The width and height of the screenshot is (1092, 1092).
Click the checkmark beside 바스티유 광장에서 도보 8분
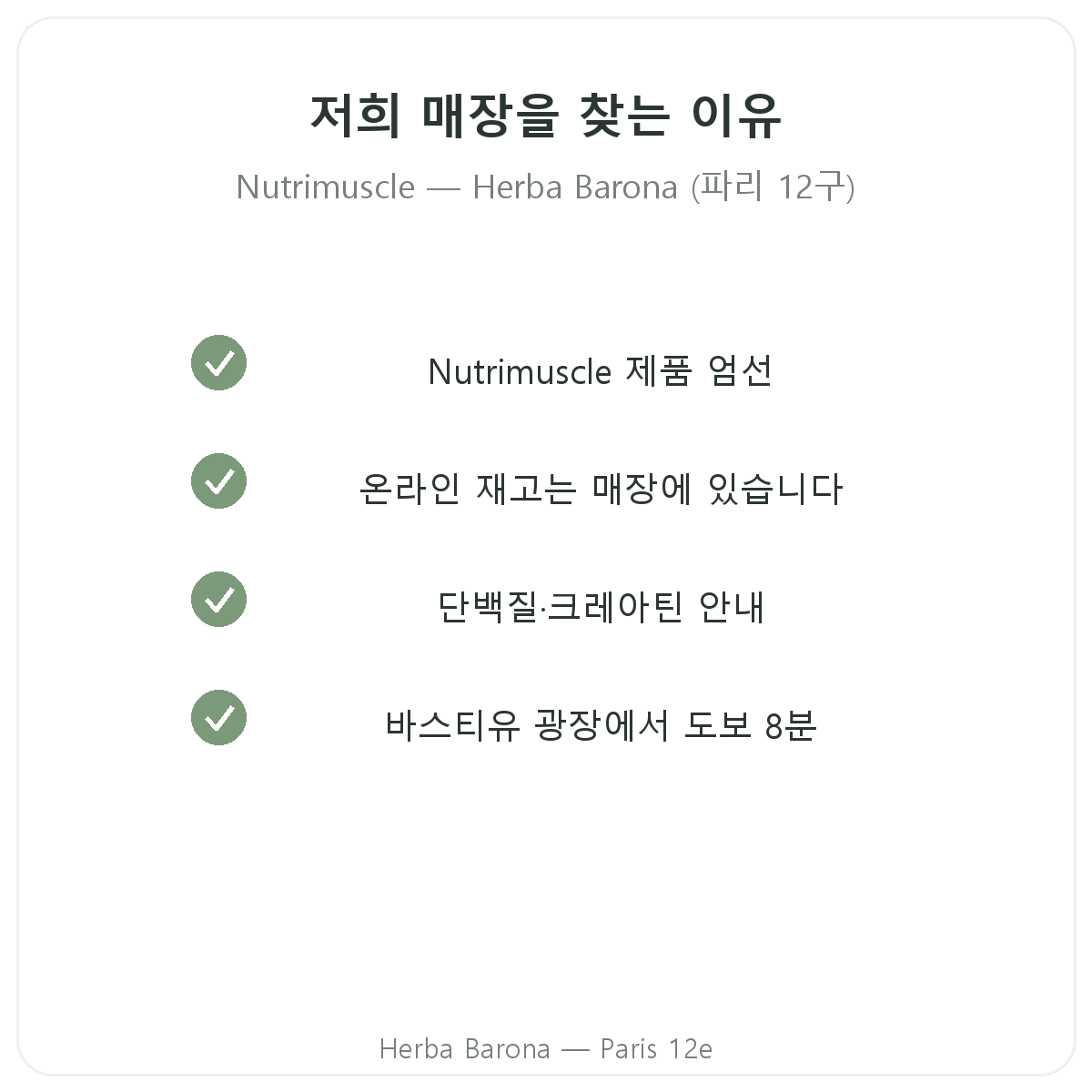pyautogui.click(x=218, y=718)
